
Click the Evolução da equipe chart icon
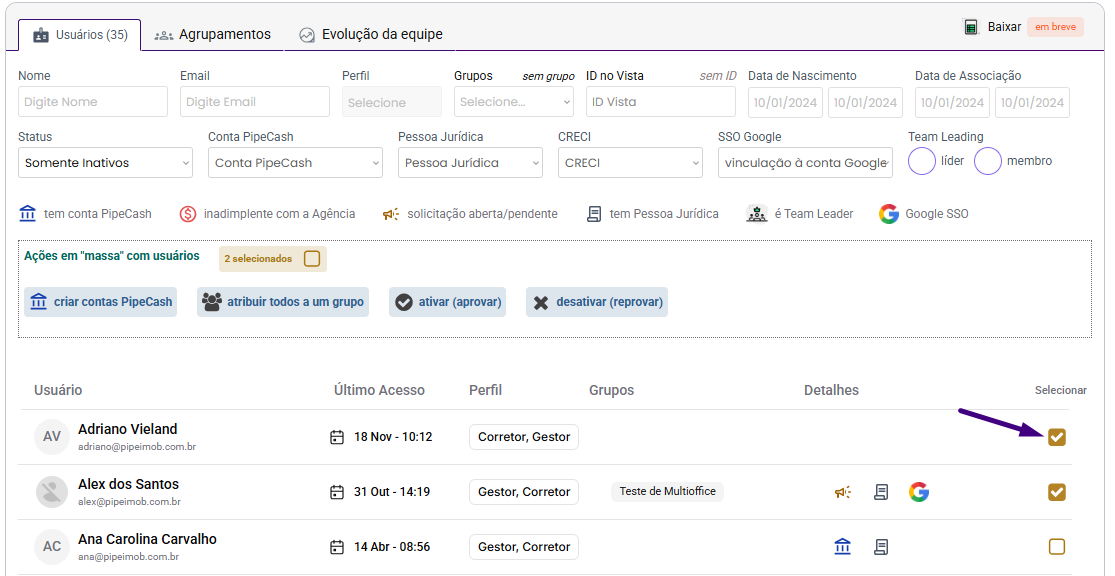pyautogui.click(x=307, y=35)
